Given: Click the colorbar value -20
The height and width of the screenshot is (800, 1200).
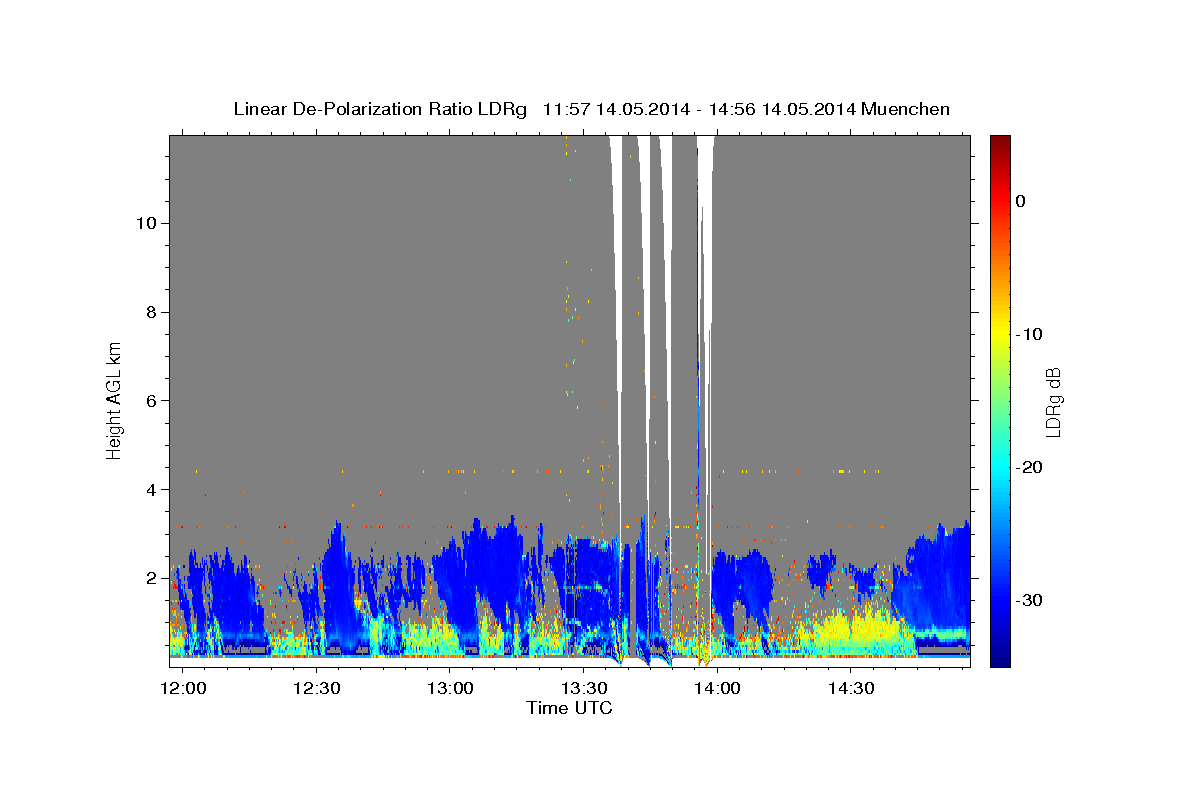Looking at the screenshot, I should pyautogui.click(x=1029, y=467).
